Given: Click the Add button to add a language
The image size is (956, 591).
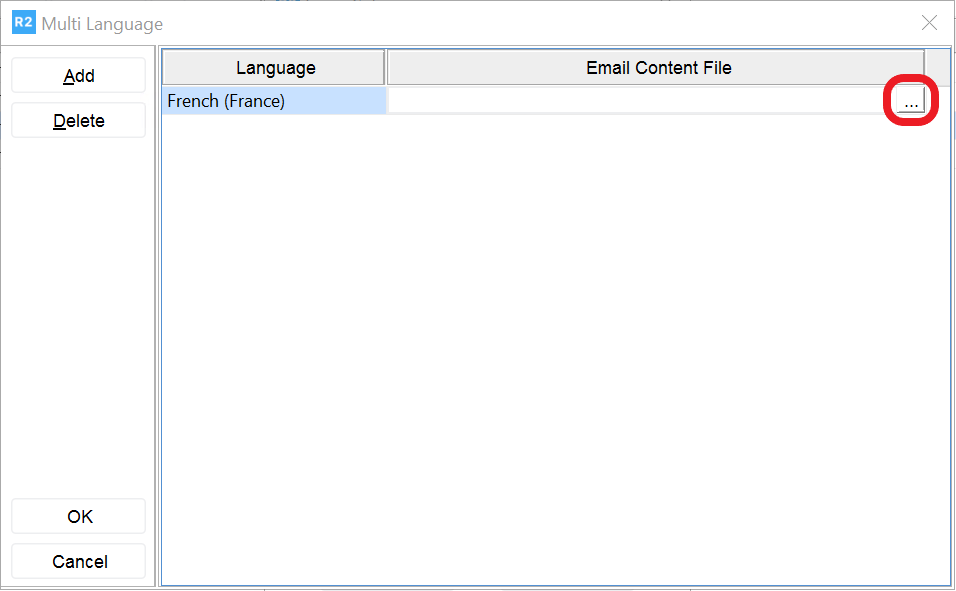Looking at the screenshot, I should tap(78, 75).
